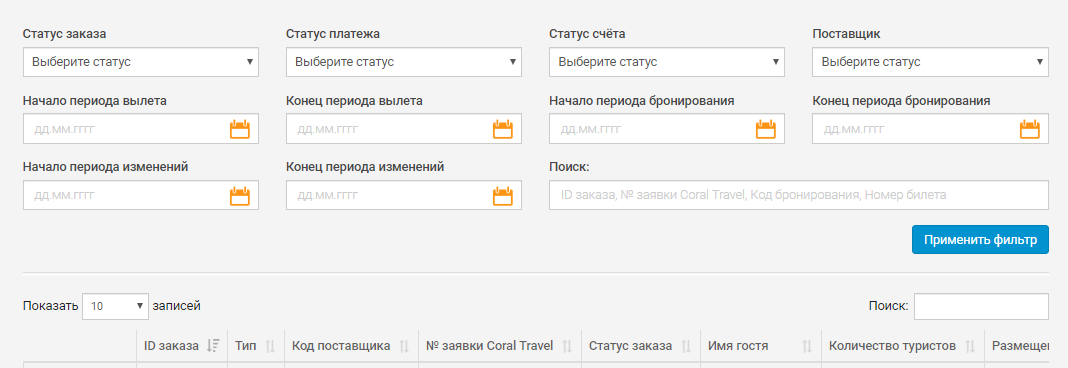Image resolution: width=1068 pixels, height=368 pixels.
Task: Expand the Статус платежа dropdown
Action: (x=404, y=62)
